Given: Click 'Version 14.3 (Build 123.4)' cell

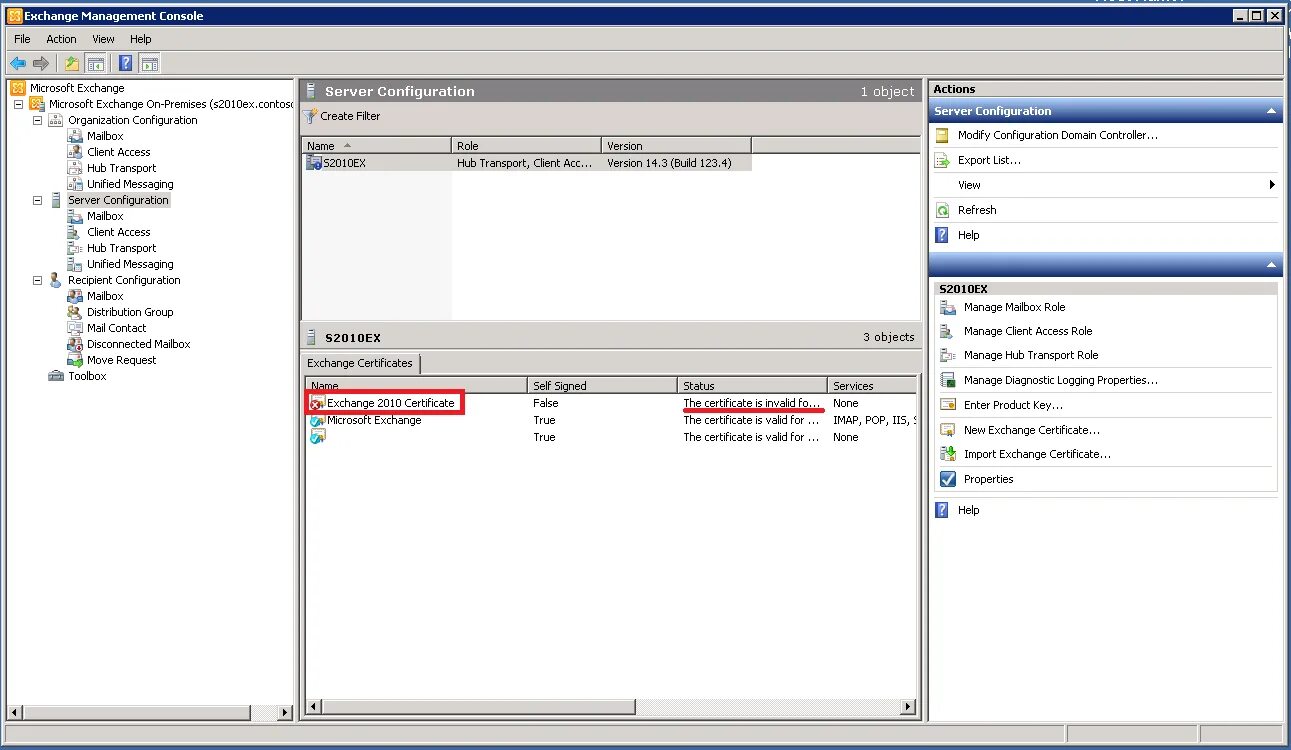Looking at the screenshot, I should point(669,162).
